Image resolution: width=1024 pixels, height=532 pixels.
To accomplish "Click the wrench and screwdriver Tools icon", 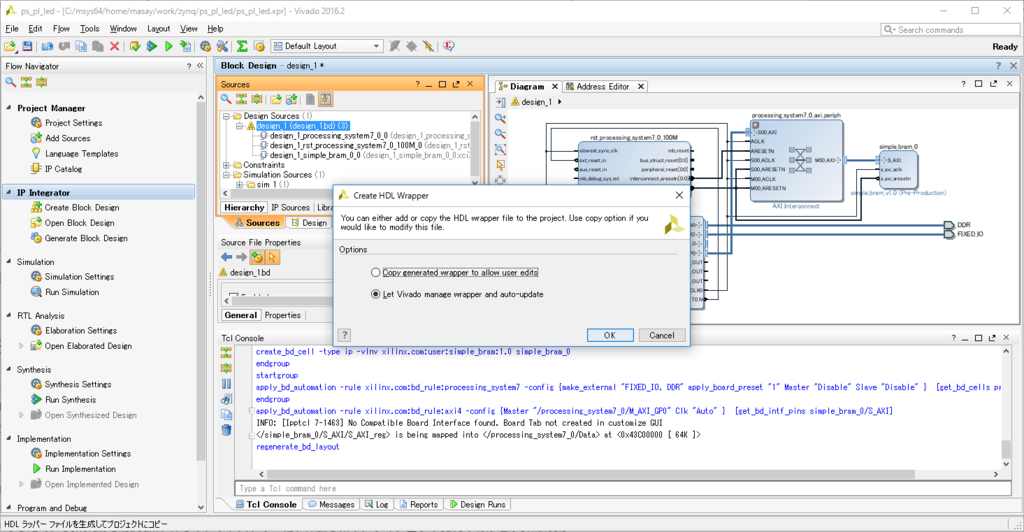I will (x=223, y=46).
